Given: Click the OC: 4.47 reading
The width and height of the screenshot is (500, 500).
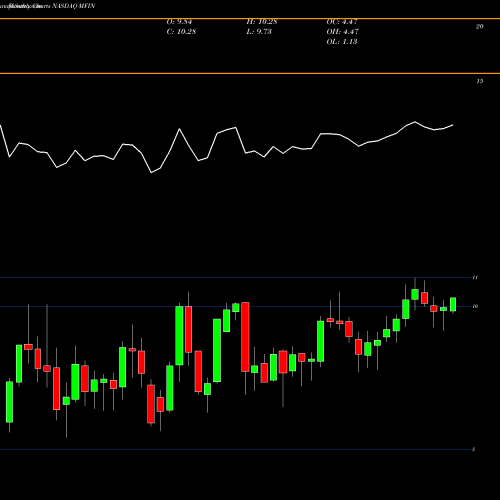Looking at the screenshot, I should 342,22.
